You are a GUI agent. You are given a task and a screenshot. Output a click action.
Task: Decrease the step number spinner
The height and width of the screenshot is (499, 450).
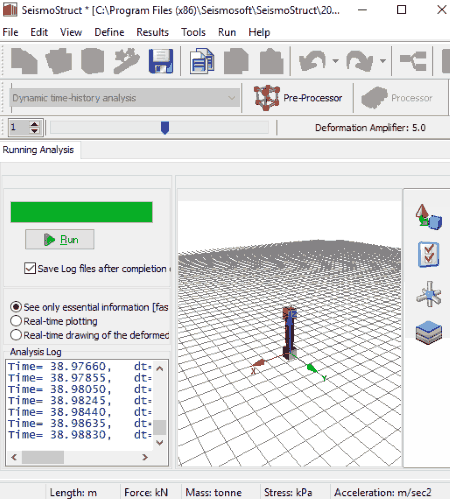(34, 131)
